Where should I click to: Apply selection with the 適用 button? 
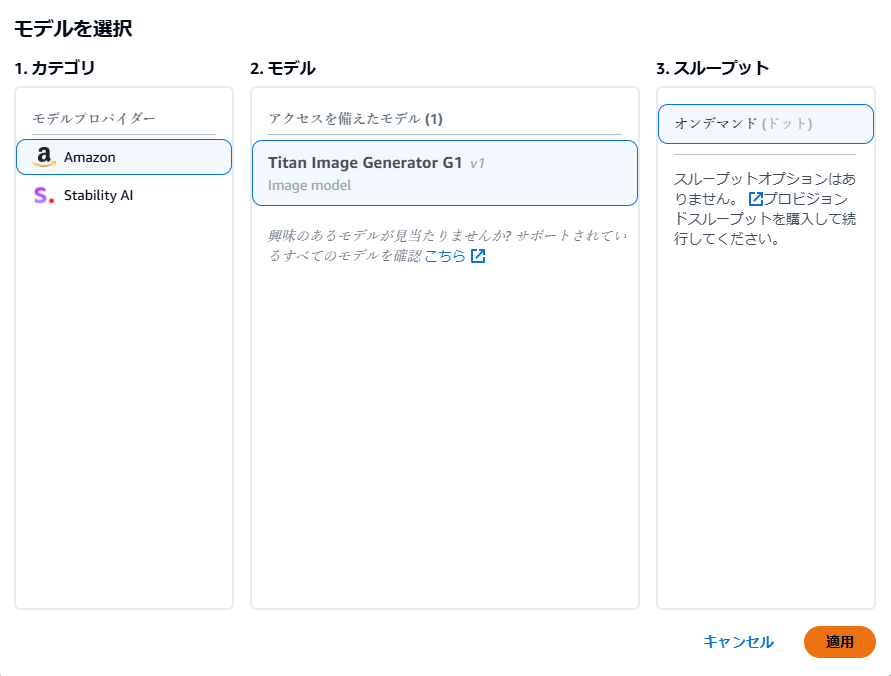[839, 642]
